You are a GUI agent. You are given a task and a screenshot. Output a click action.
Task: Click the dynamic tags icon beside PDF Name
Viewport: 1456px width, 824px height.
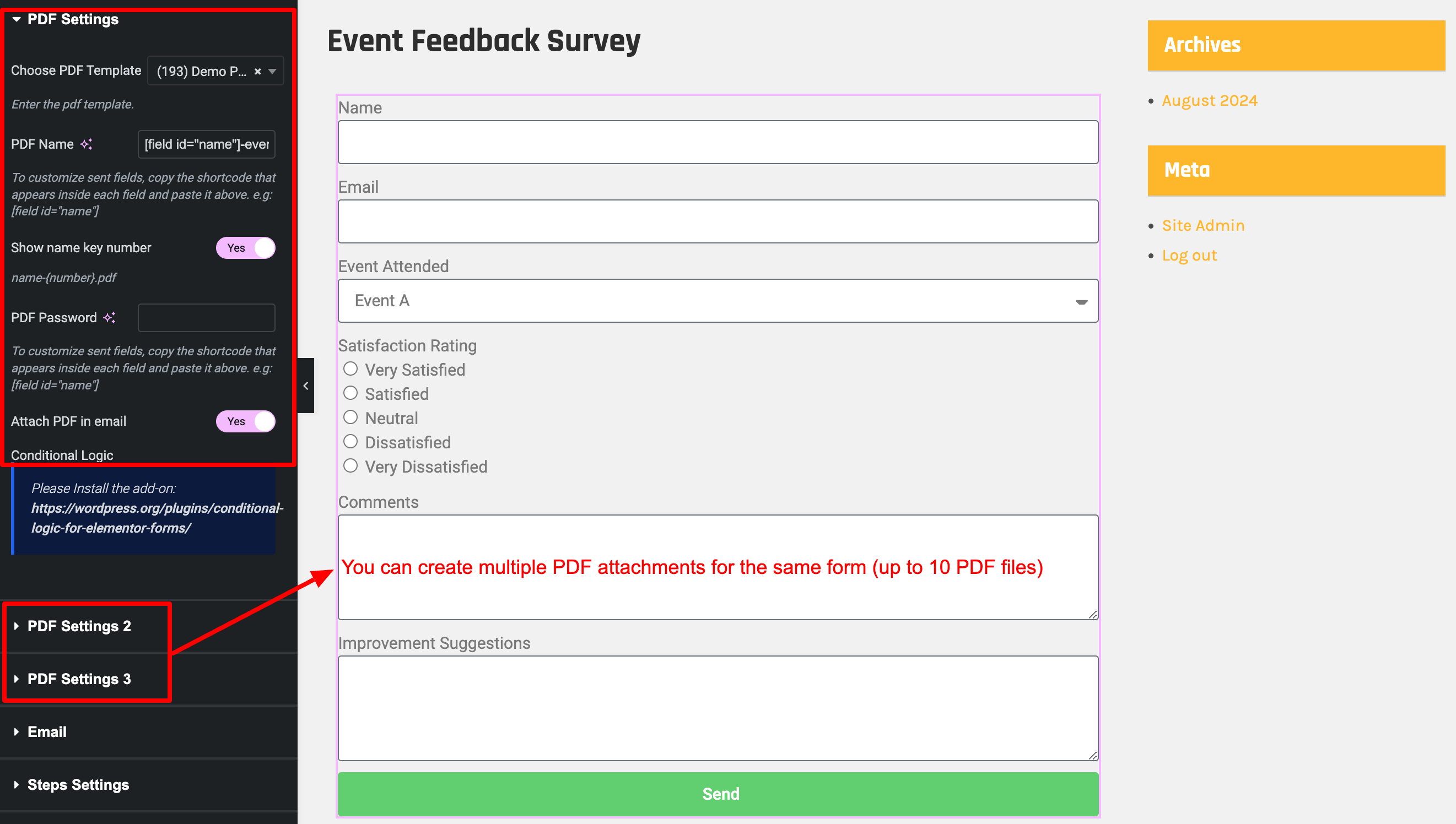pyautogui.click(x=86, y=144)
